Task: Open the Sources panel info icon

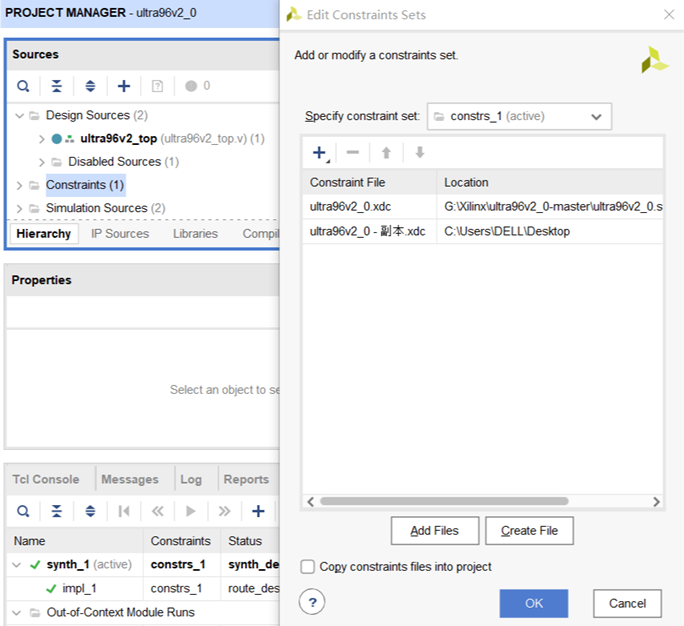Action: (x=157, y=86)
